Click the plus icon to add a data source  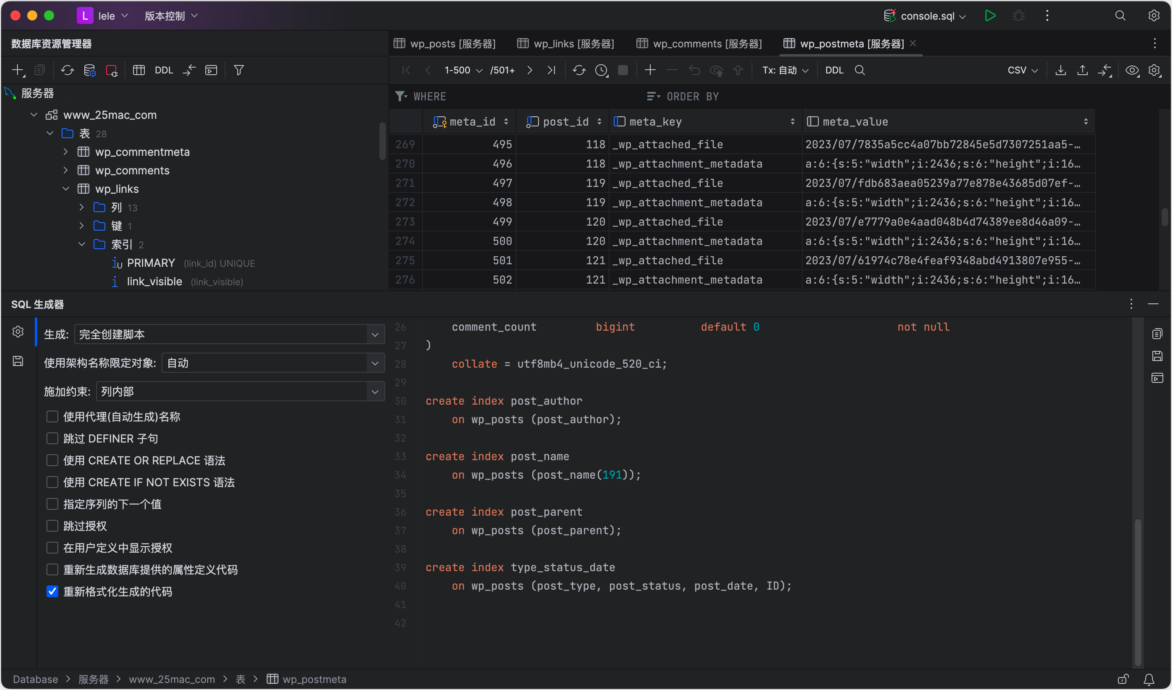point(18,70)
